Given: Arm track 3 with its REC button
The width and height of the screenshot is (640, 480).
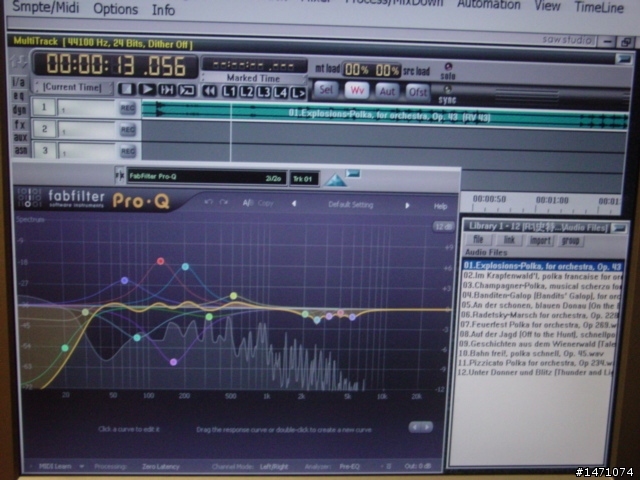Looking at the screenshot, I should pyautogui.click(x=128, y=151).
